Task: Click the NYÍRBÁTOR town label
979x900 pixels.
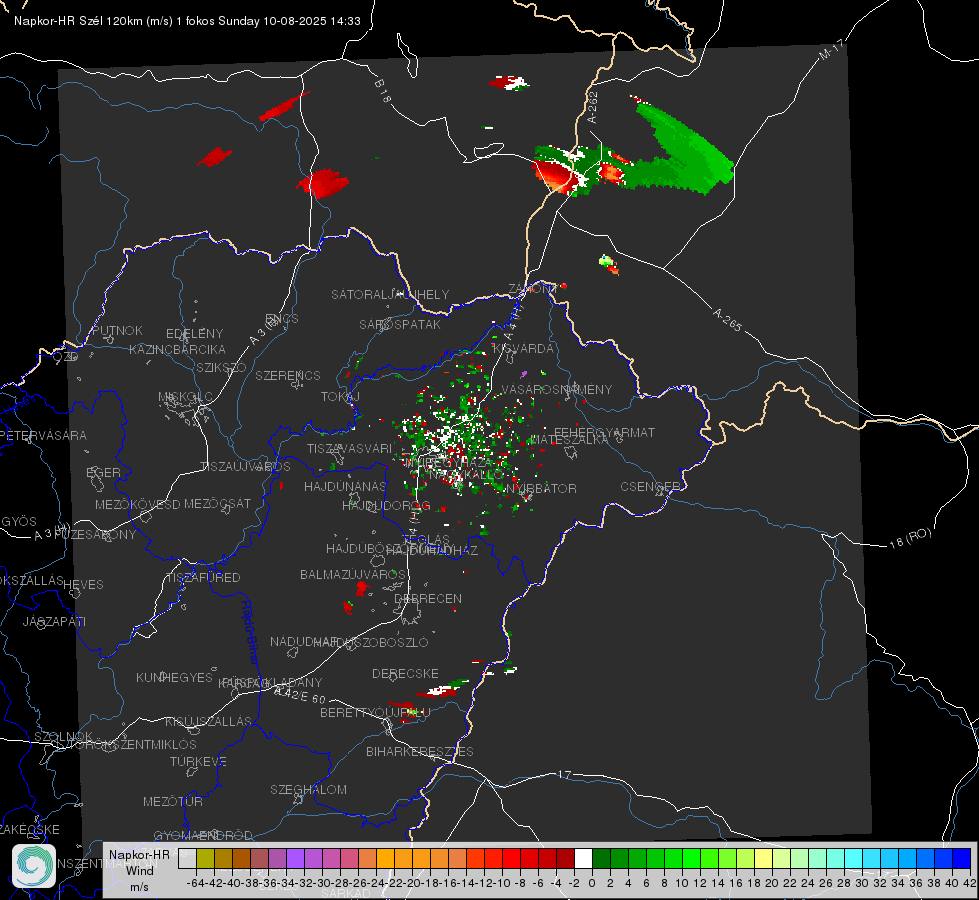Action: tap(540, 488)
